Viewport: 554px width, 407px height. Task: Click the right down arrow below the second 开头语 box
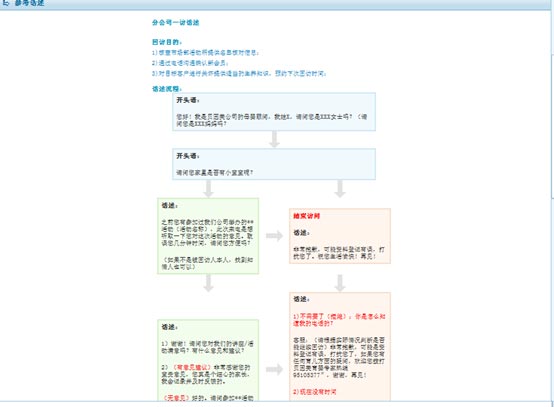click(340, 189)
